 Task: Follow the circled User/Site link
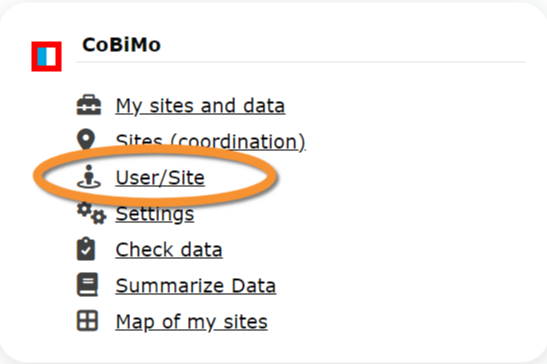(160, 178)
